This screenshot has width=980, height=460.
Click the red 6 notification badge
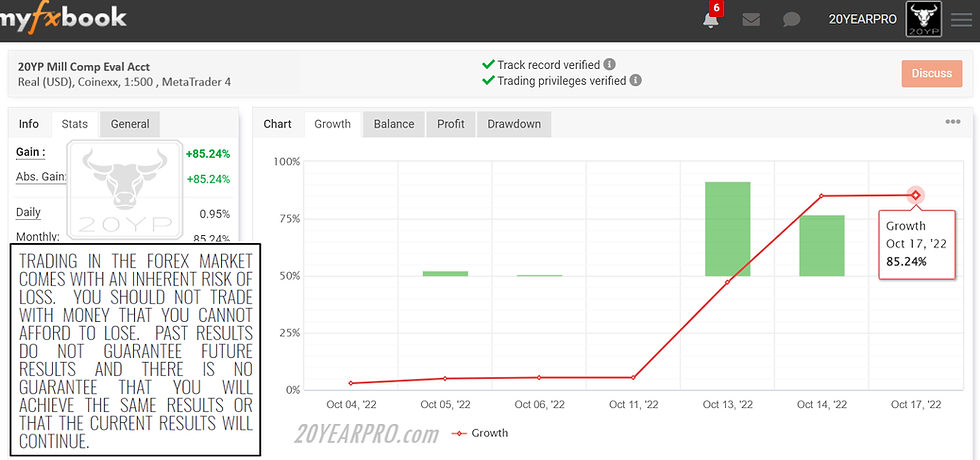(716, 8)
